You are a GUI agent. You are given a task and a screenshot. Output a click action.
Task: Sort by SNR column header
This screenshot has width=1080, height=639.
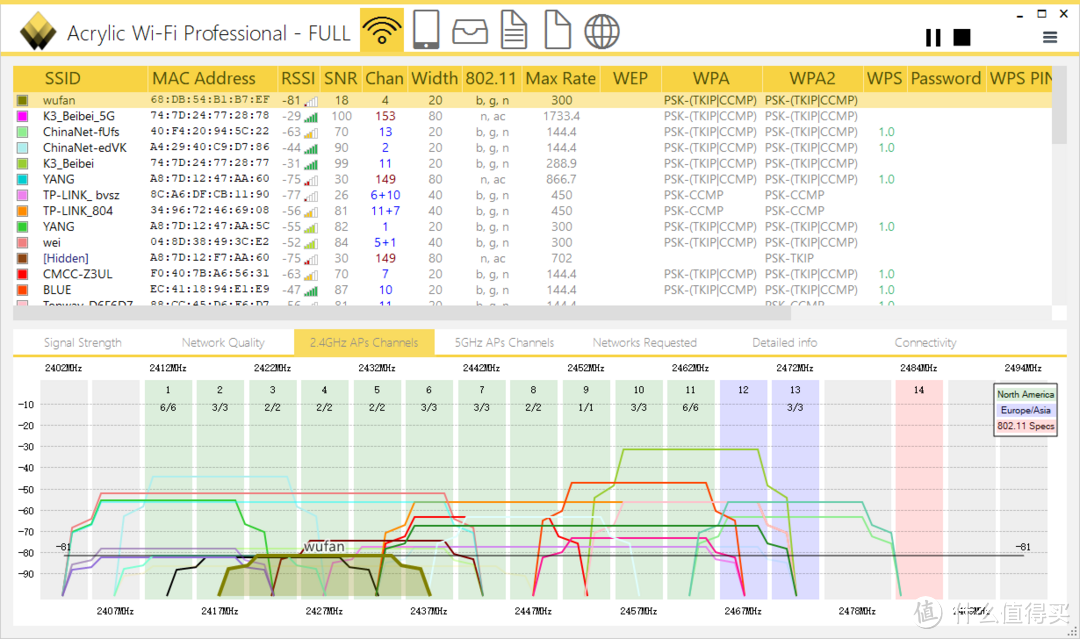(341, 78)
